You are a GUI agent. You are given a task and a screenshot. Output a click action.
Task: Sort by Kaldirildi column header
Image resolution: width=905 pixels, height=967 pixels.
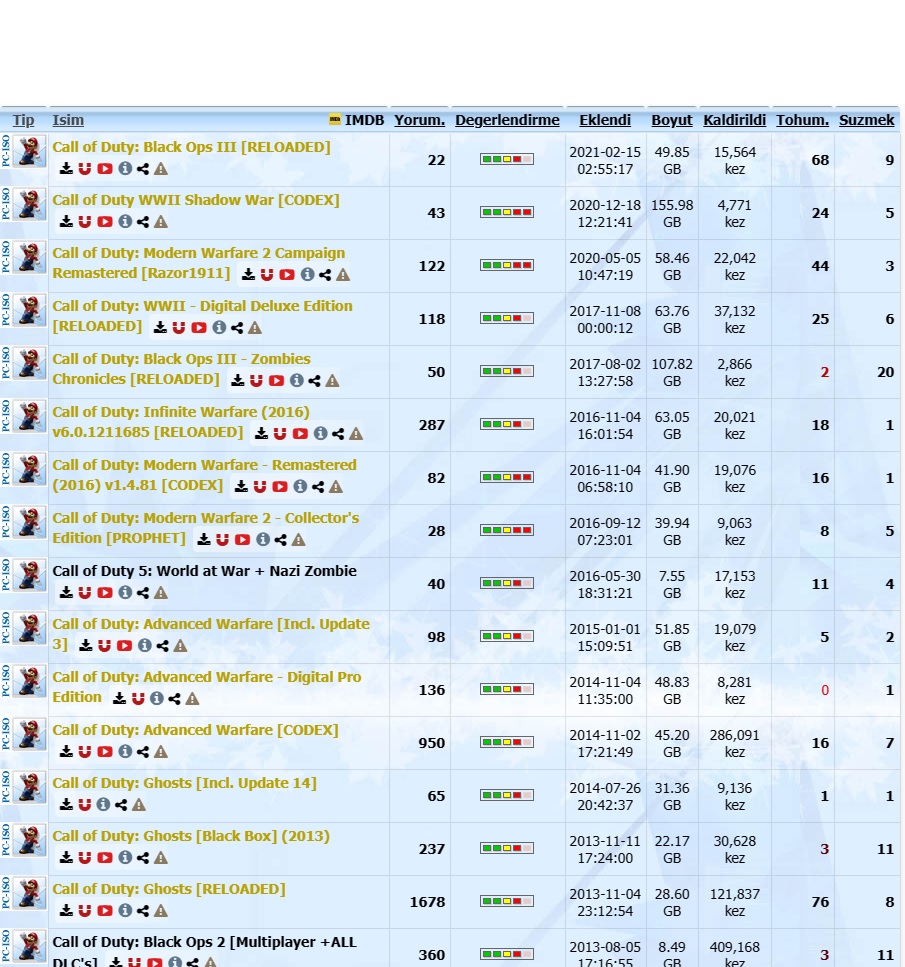(x=734, y=120)
